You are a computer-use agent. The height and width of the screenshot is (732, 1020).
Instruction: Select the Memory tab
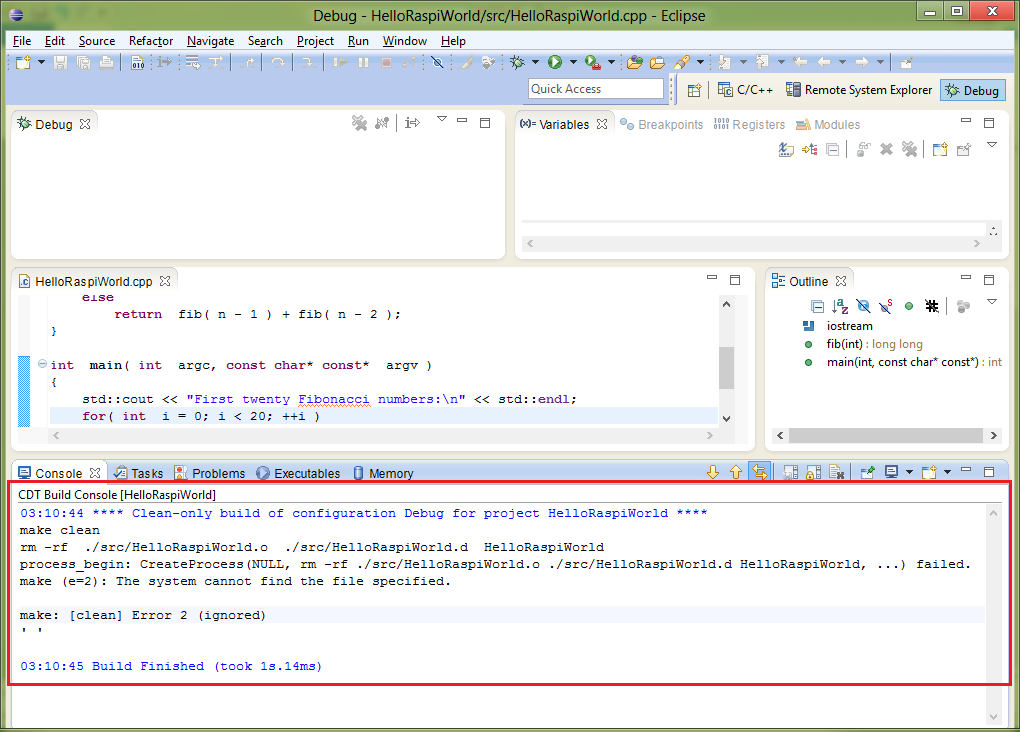click(x=384, y=473)
